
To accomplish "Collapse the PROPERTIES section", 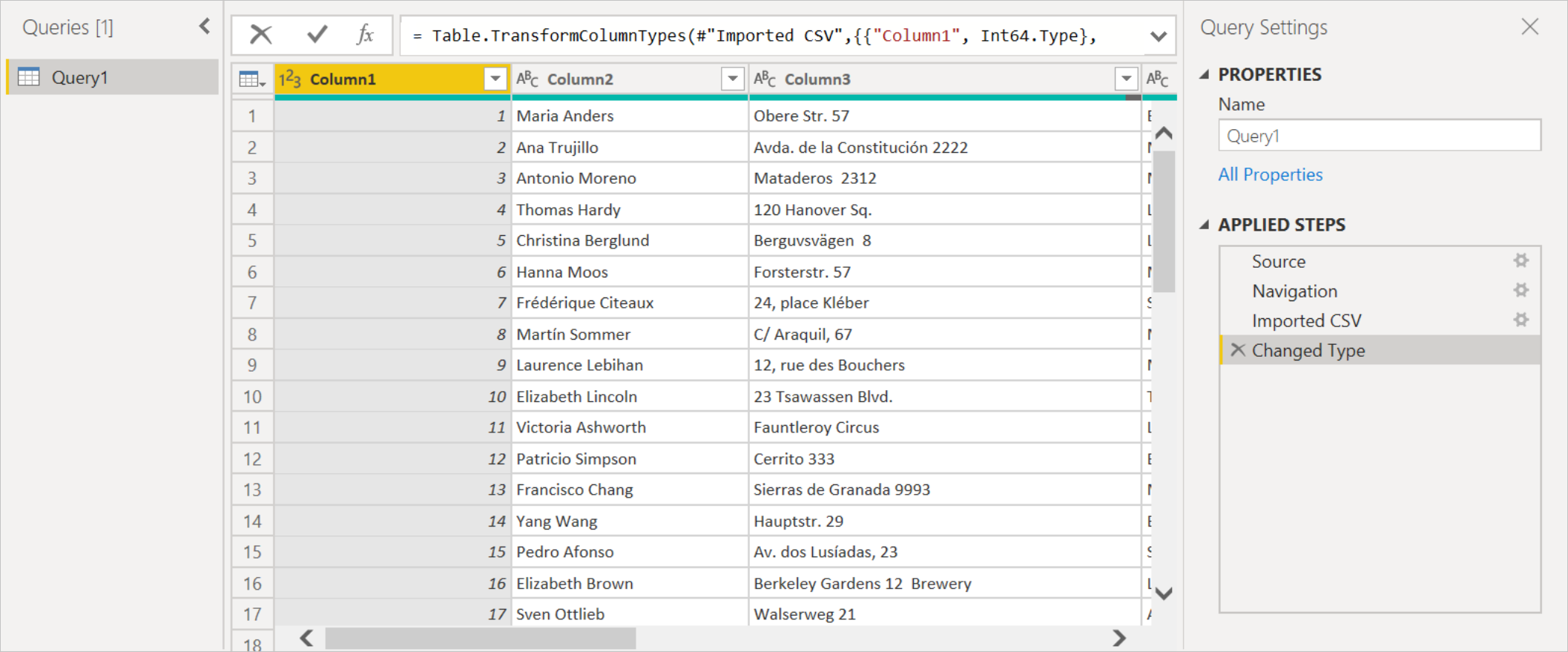I will point(1205,74).
